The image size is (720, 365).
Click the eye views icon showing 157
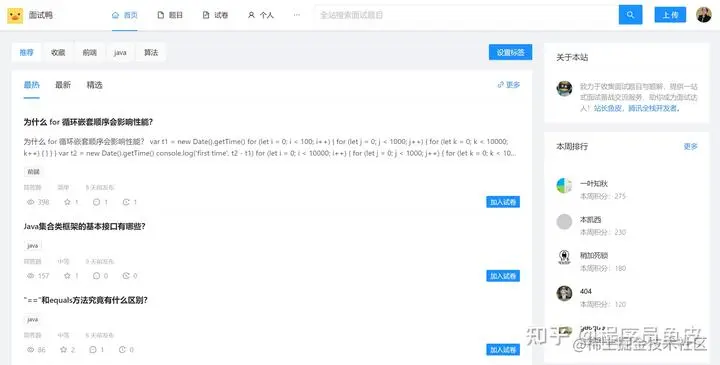[x=31, y=276]
